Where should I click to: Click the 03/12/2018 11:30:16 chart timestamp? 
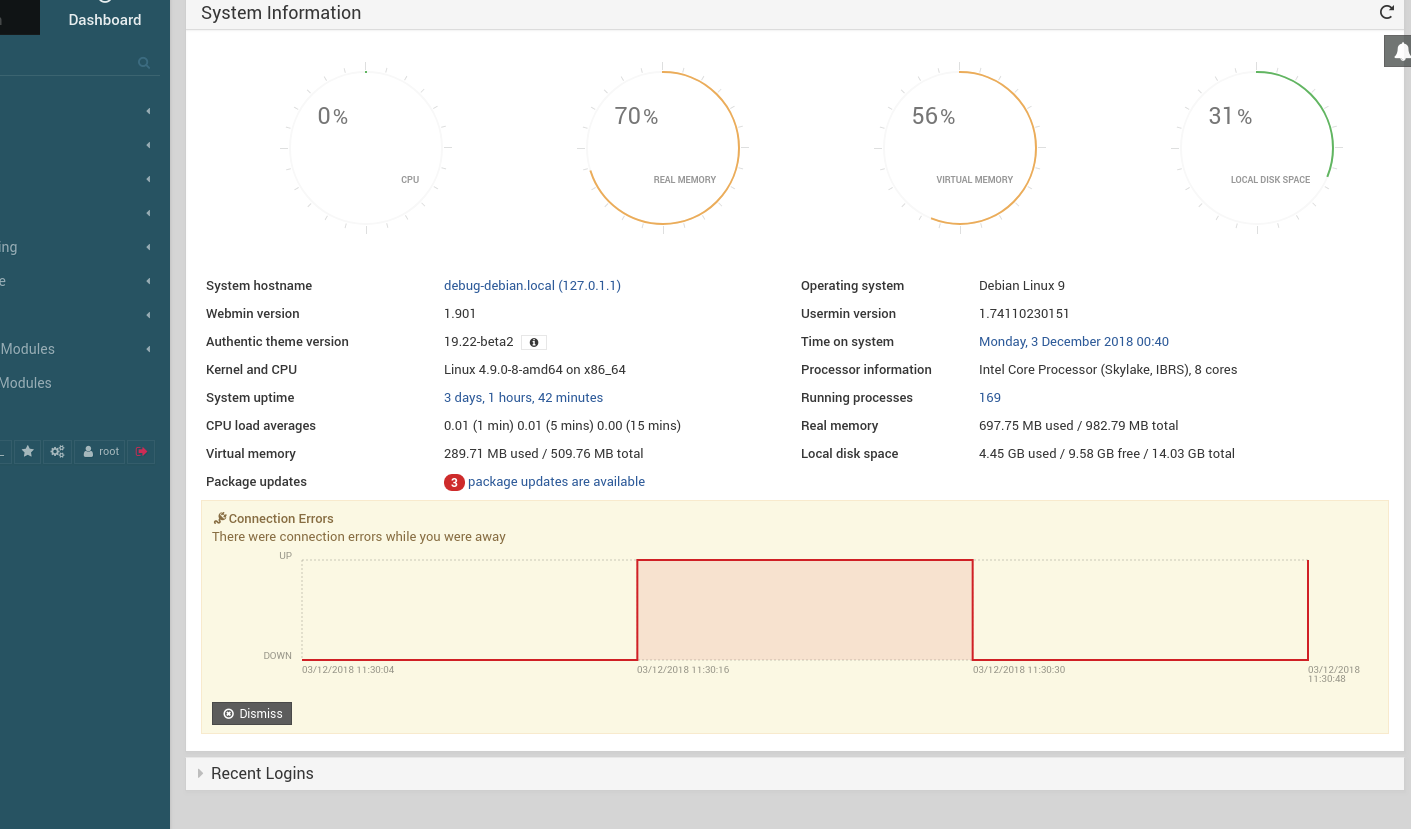(683, 670)
